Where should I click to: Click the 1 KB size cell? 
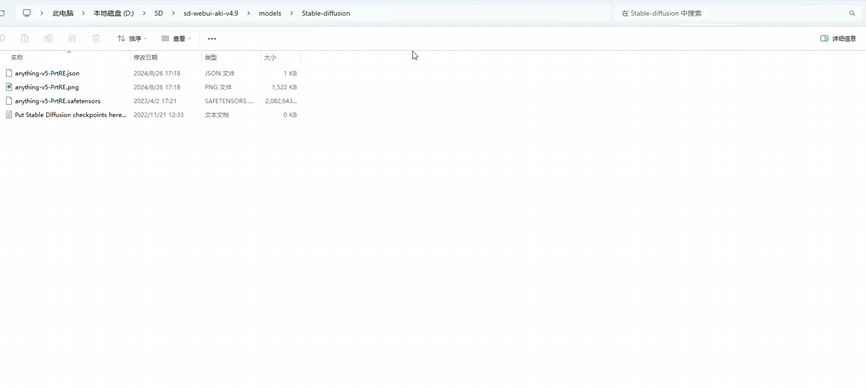coord(291,73)
